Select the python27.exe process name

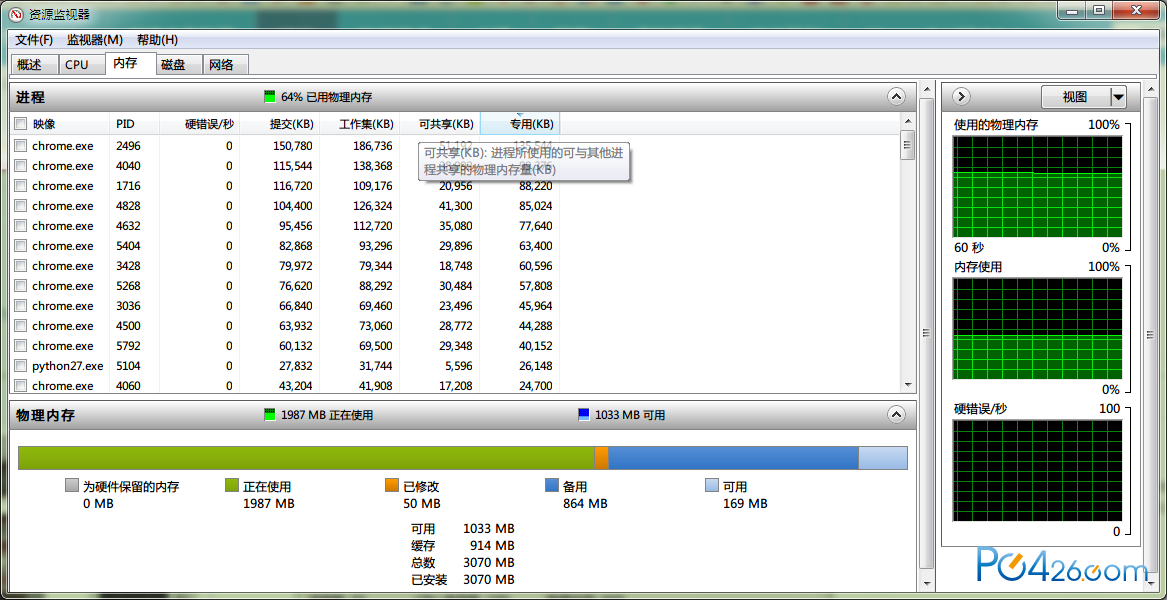[x=68, y=366]
